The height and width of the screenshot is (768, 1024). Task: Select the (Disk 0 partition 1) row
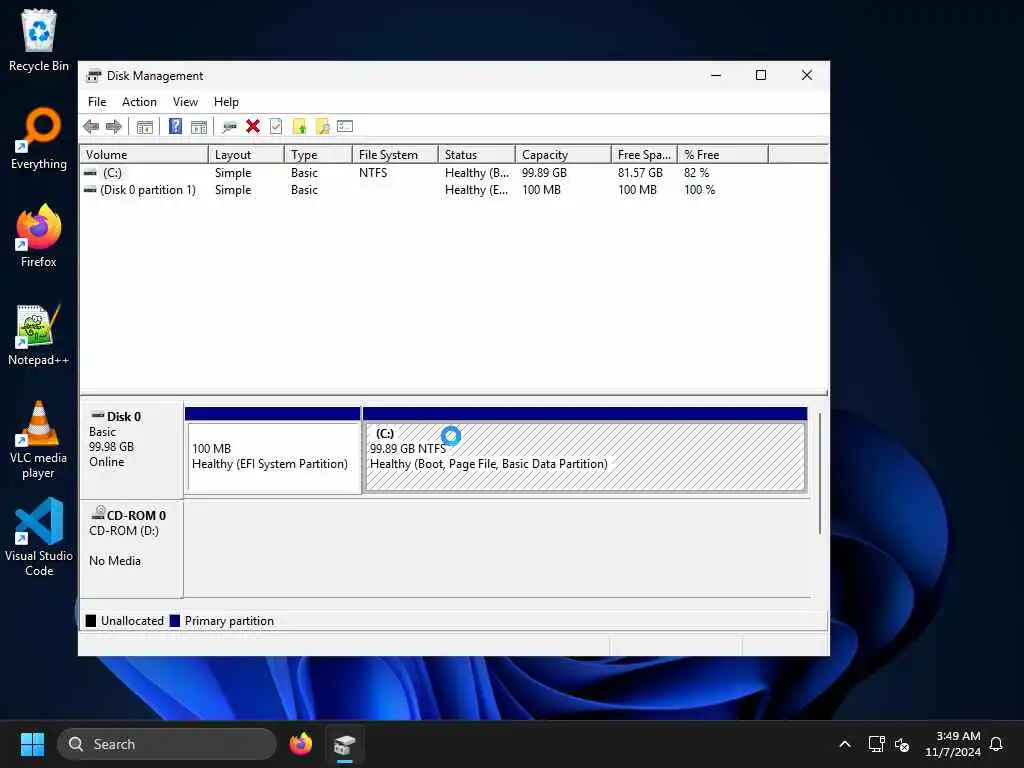click(x=453, y=190)
